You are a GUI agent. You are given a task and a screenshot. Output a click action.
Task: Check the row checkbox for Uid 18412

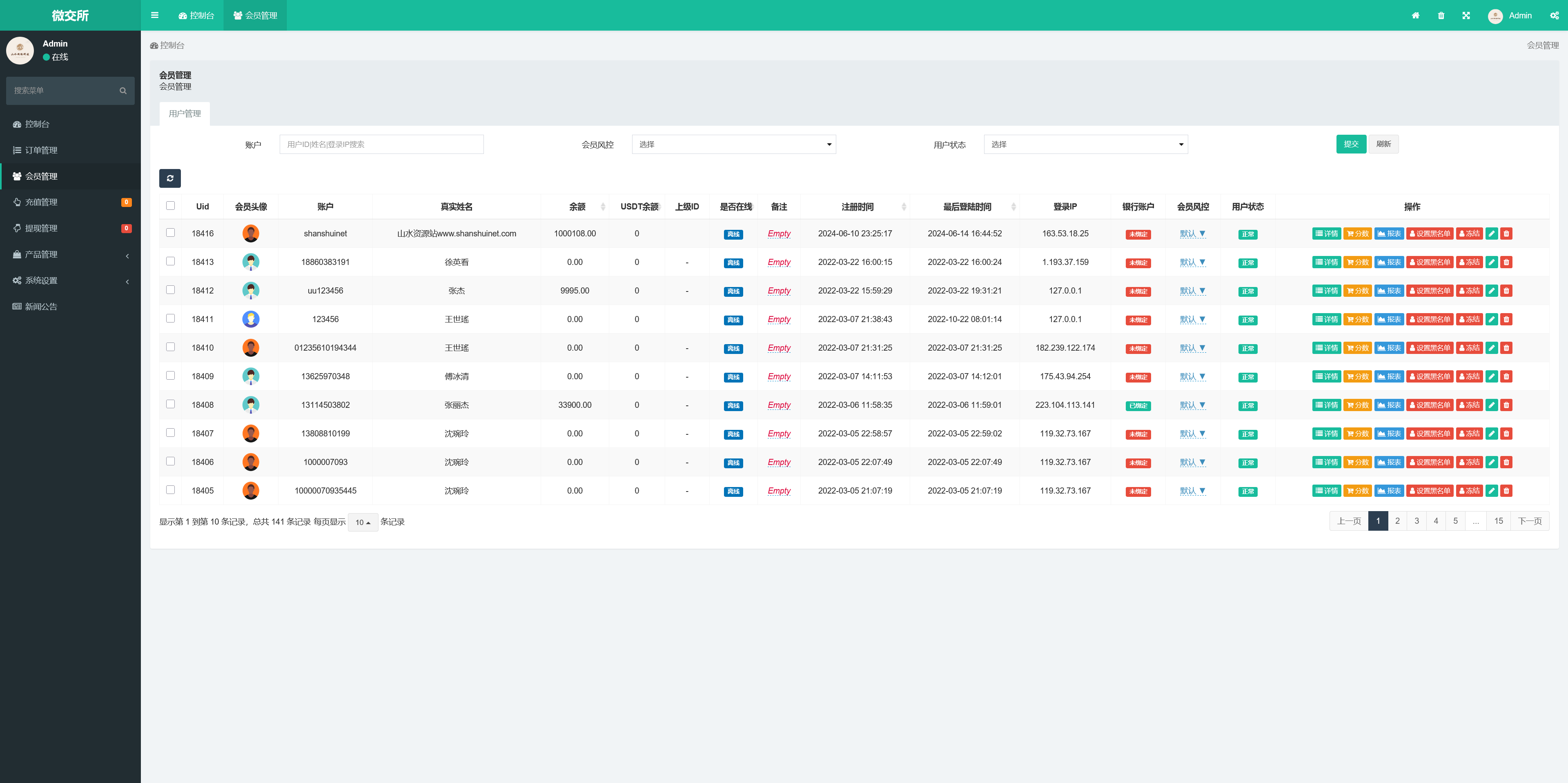(x=170, y=289)
